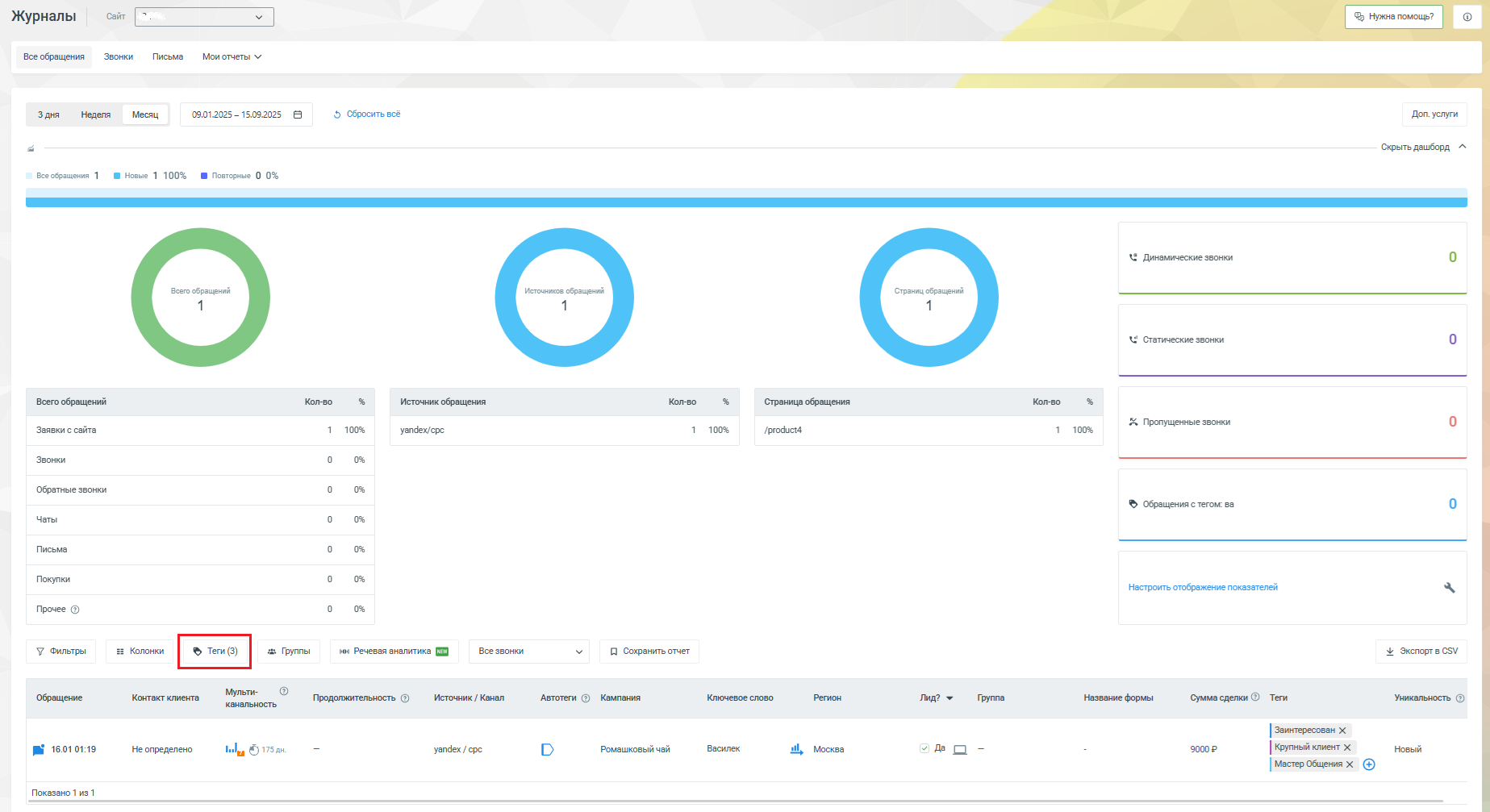This screenshot has width=1490, height=812.
Task: Select the 3 дня period option
Action: (48, 115)
